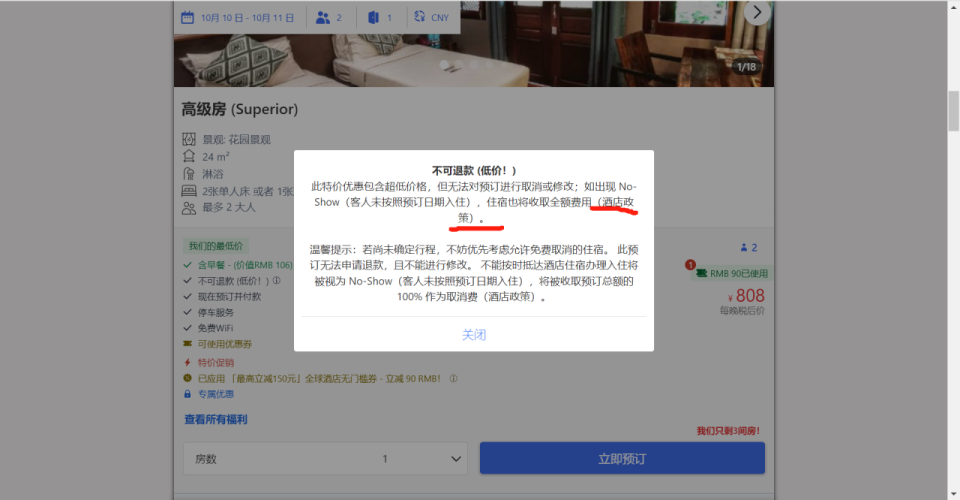Click the bed icon beside 2张单人床

(189, 191)
